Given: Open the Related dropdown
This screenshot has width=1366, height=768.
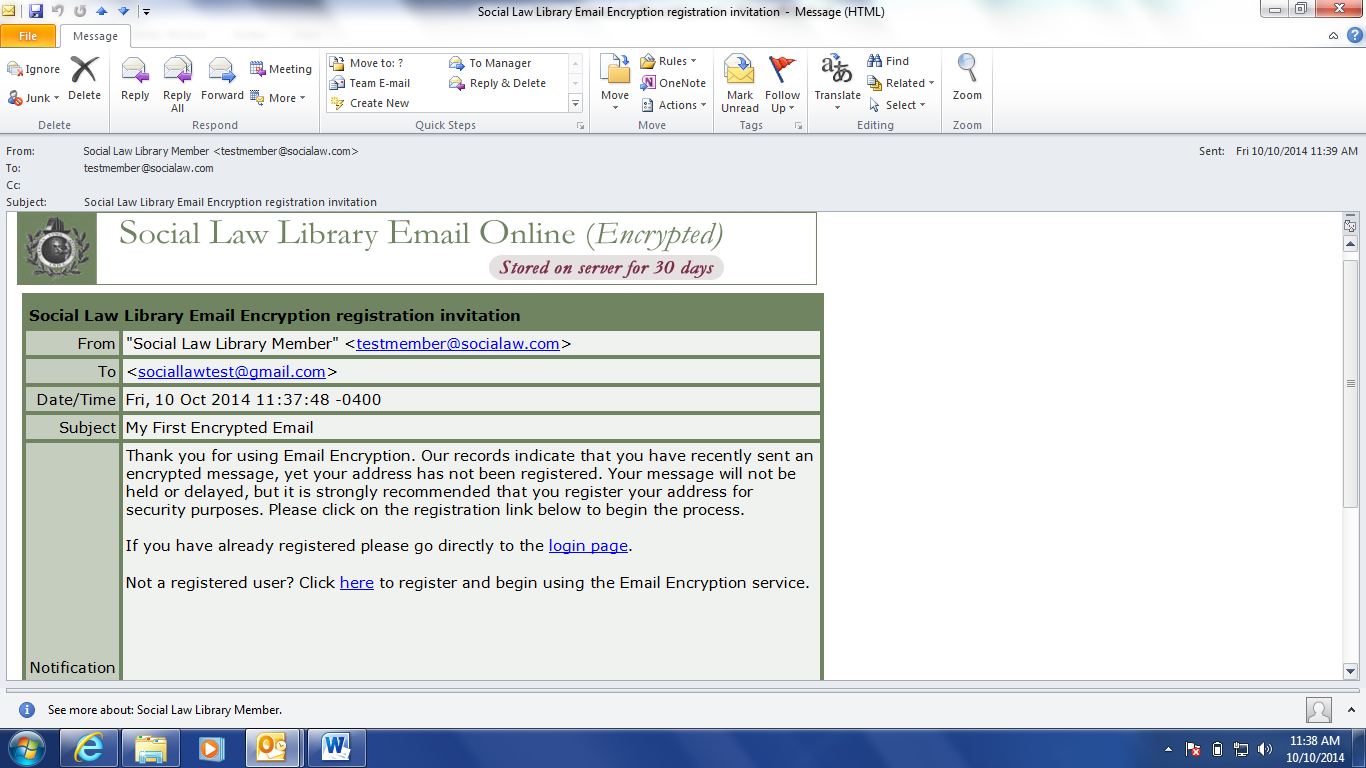Looking at the screenshot, I should (901, 83).
